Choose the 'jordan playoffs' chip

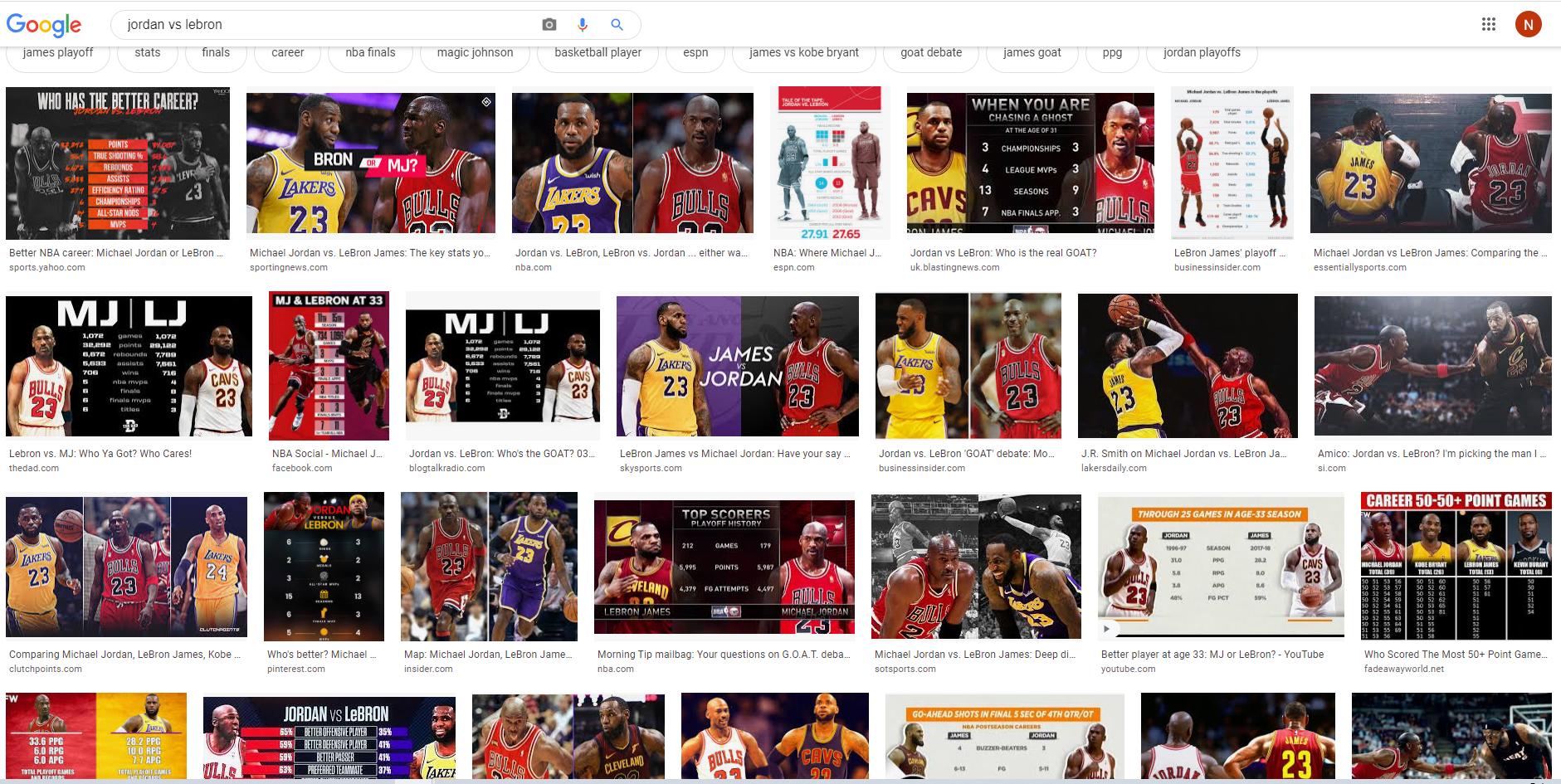tap(1202, 53)
